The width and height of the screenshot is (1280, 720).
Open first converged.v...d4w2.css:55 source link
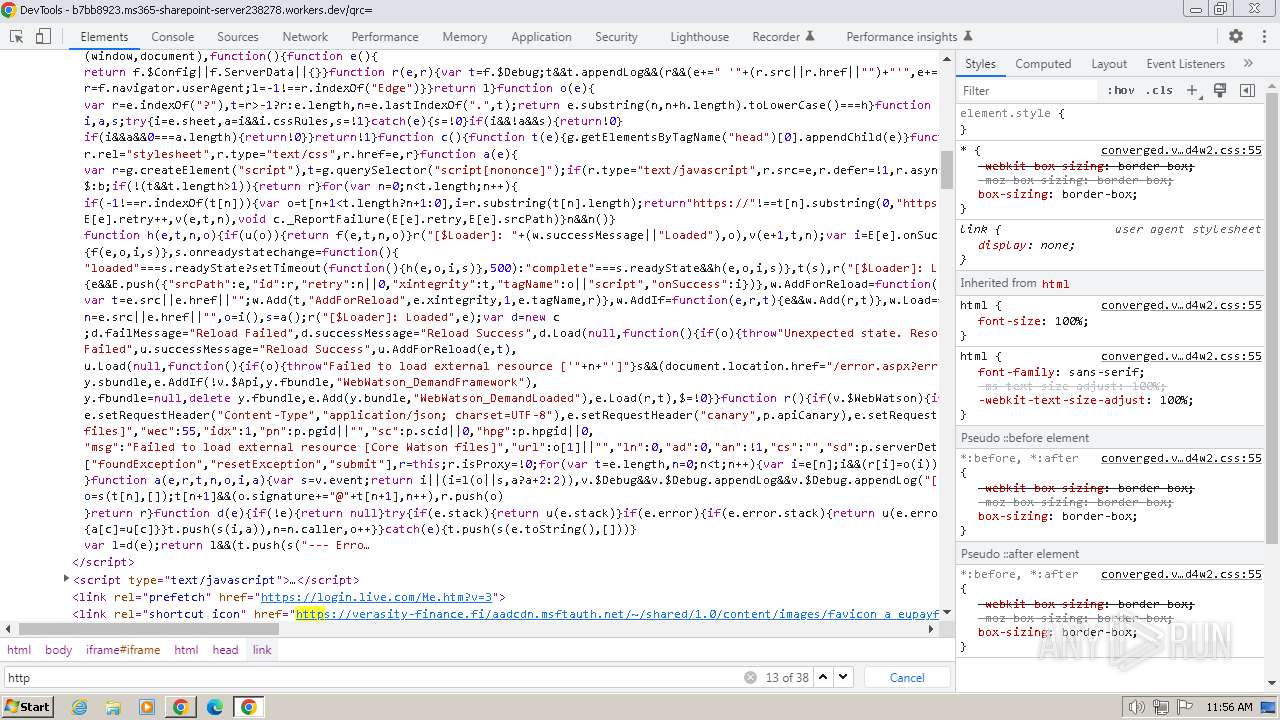1181,151
